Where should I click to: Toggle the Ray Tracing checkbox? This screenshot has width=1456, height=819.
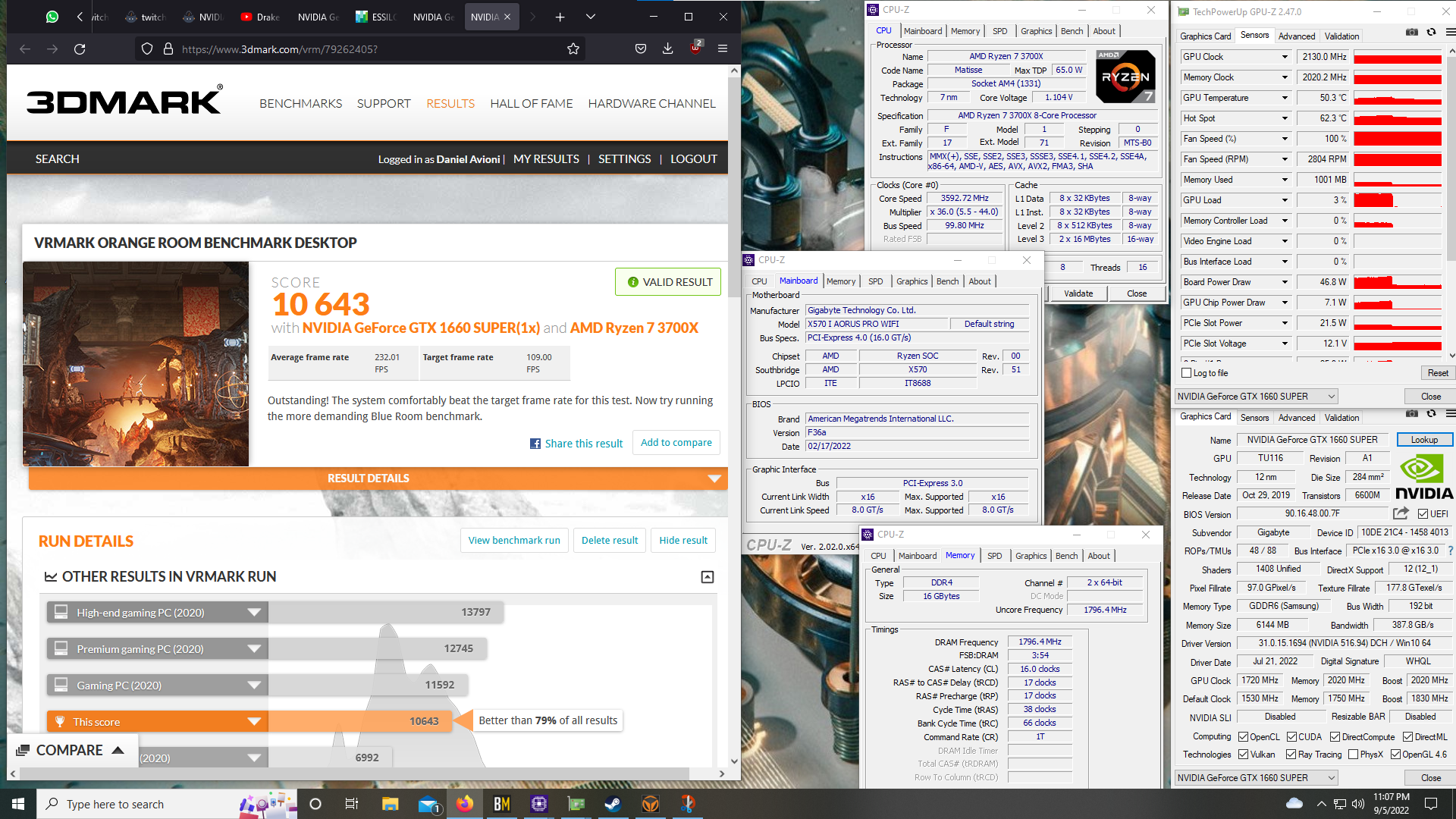1291,755
